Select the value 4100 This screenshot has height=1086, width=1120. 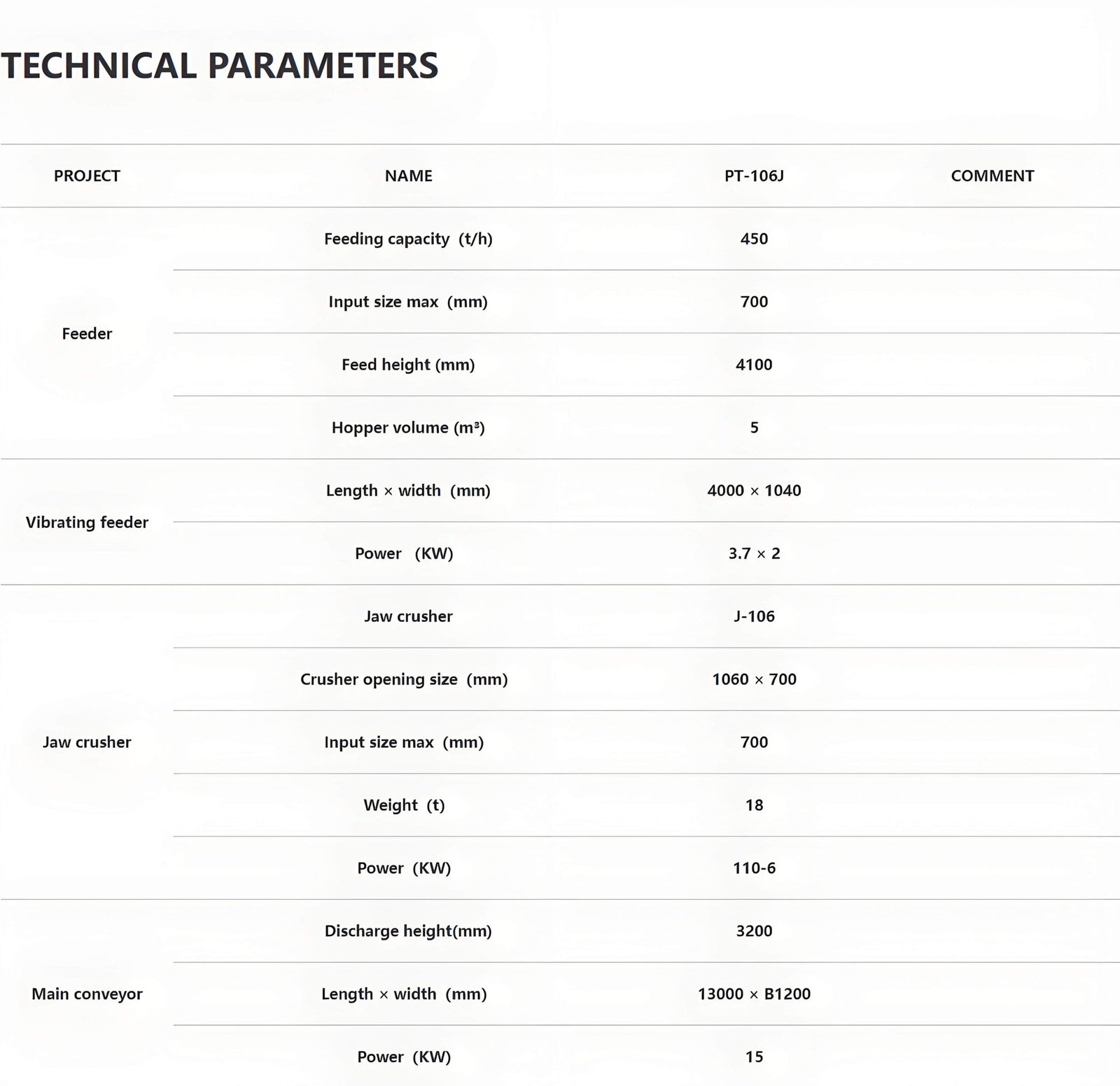coord(754,365)
